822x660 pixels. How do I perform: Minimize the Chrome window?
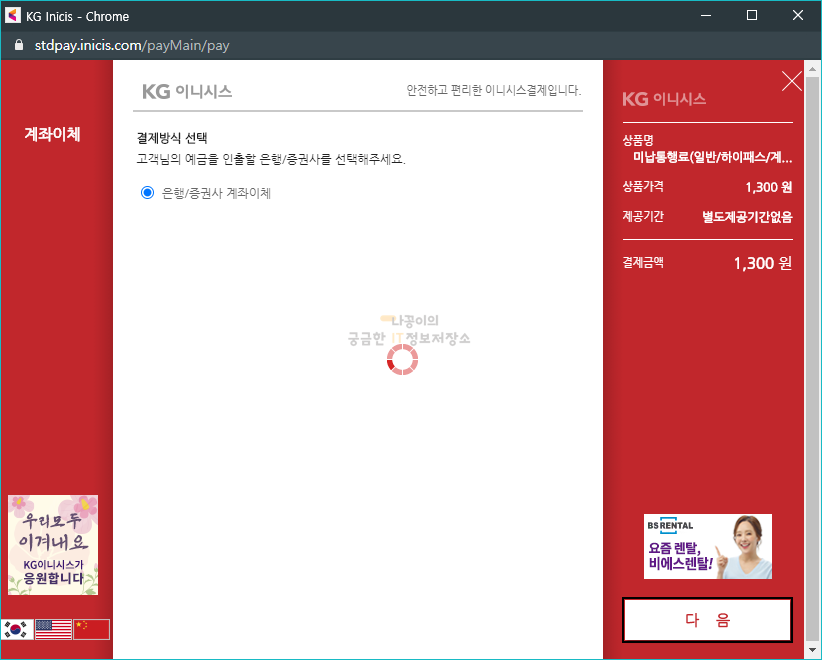point(706,15)
